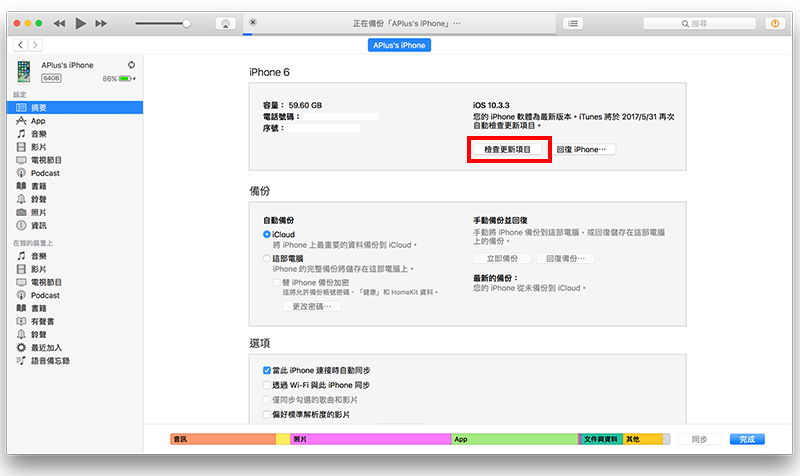Cancel the backup with the X icon

[253, 22]
